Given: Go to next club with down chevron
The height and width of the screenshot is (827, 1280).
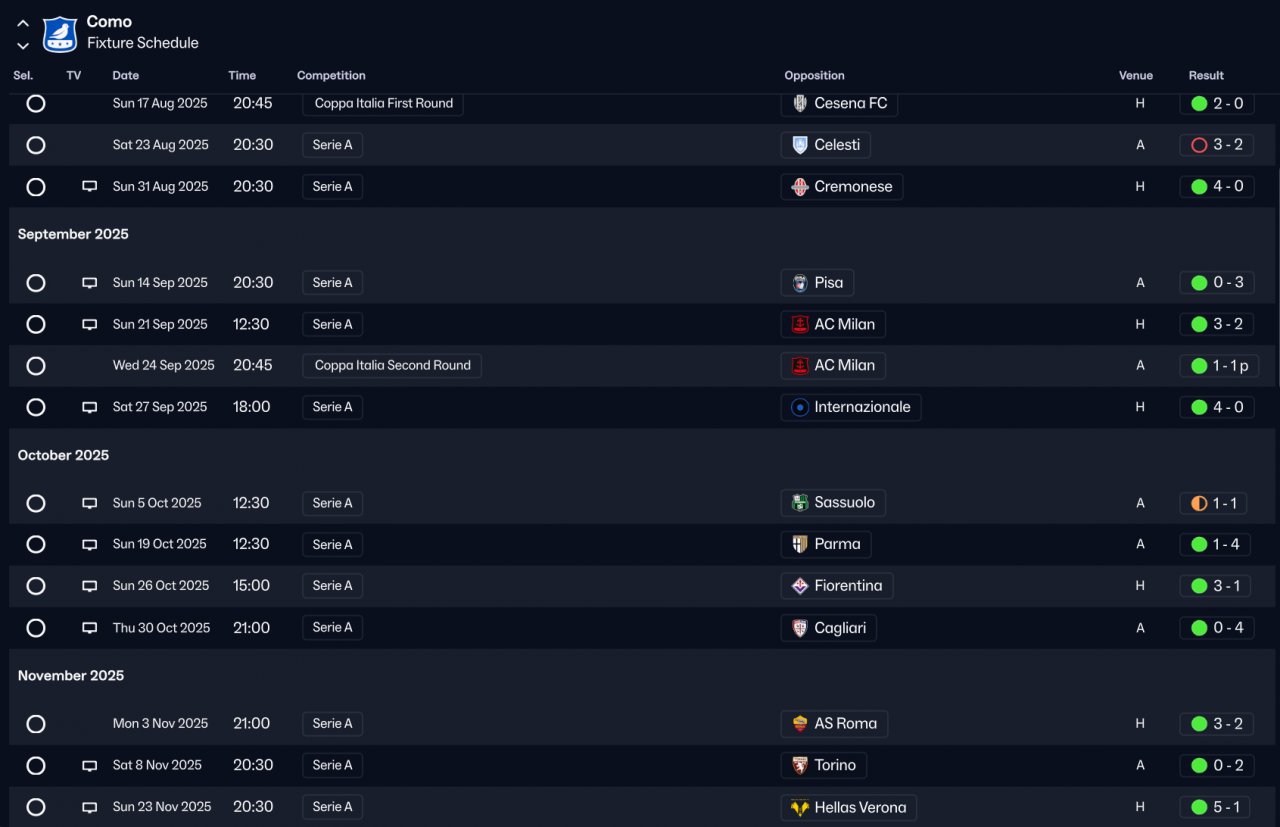Looking at the screenshot, I should point(23,45).
